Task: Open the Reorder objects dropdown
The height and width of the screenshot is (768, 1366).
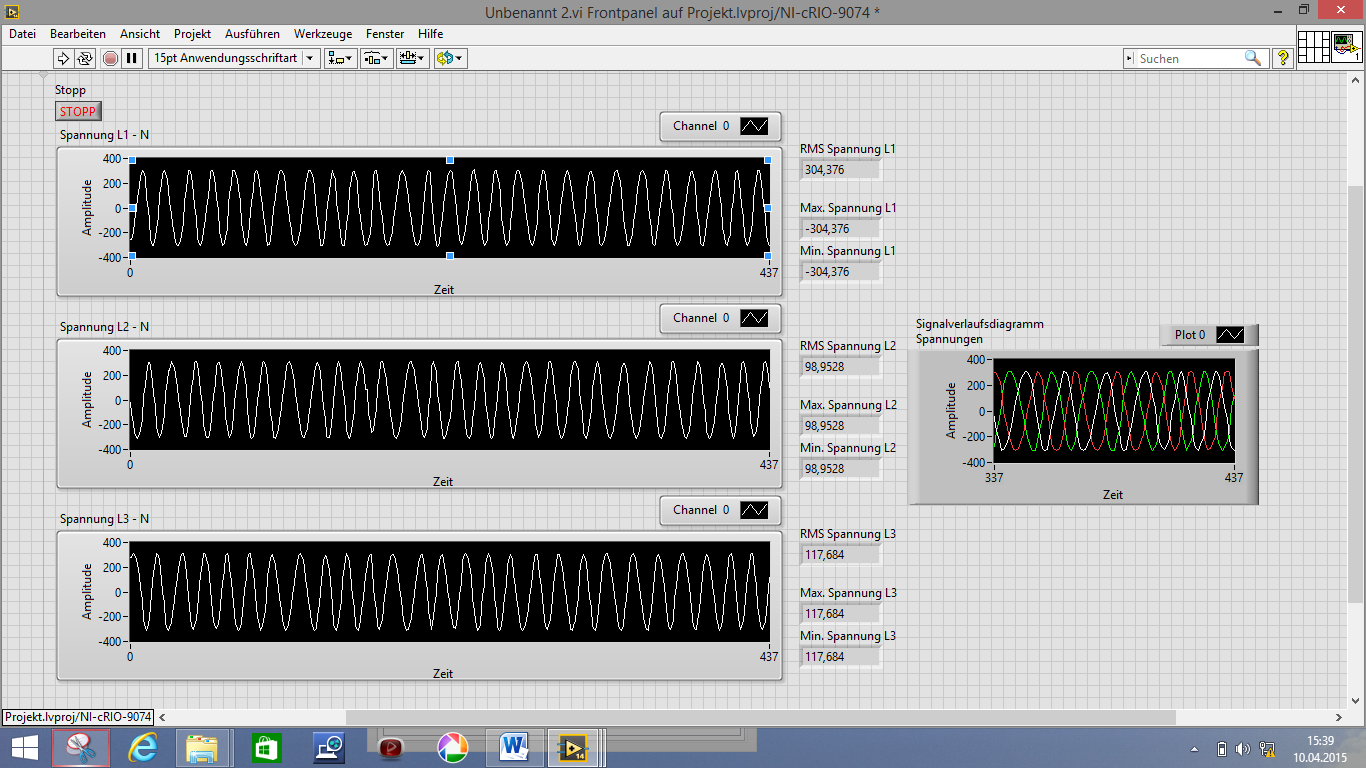Action: pyautogui.click(x=450, y=58)
